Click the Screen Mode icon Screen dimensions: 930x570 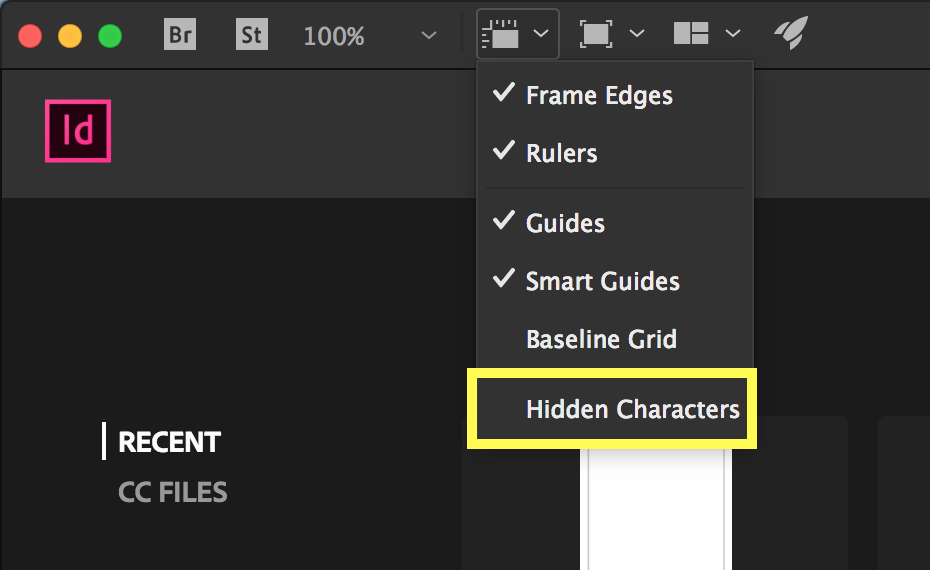596,35
